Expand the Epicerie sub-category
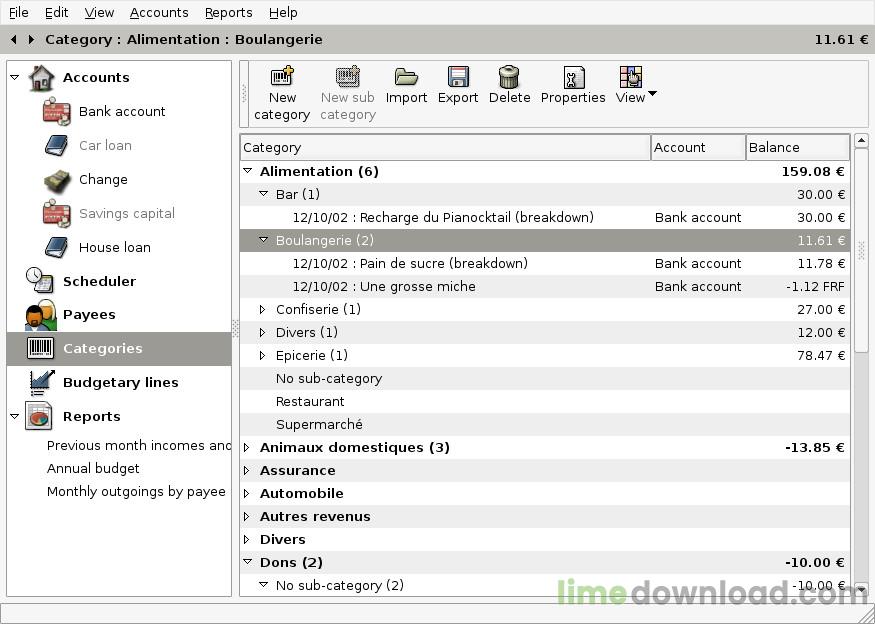Image resolution: width=875 pixels, height=624 pixels. (x=262, y=355)
